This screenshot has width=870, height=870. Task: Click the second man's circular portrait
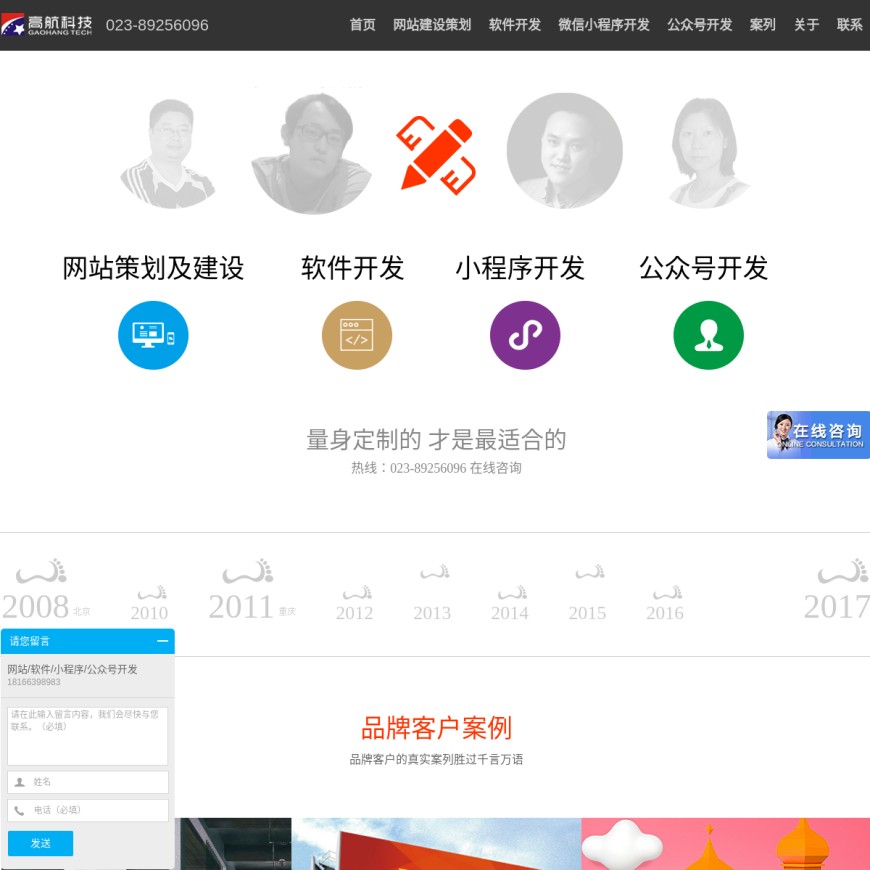point(311,154)
